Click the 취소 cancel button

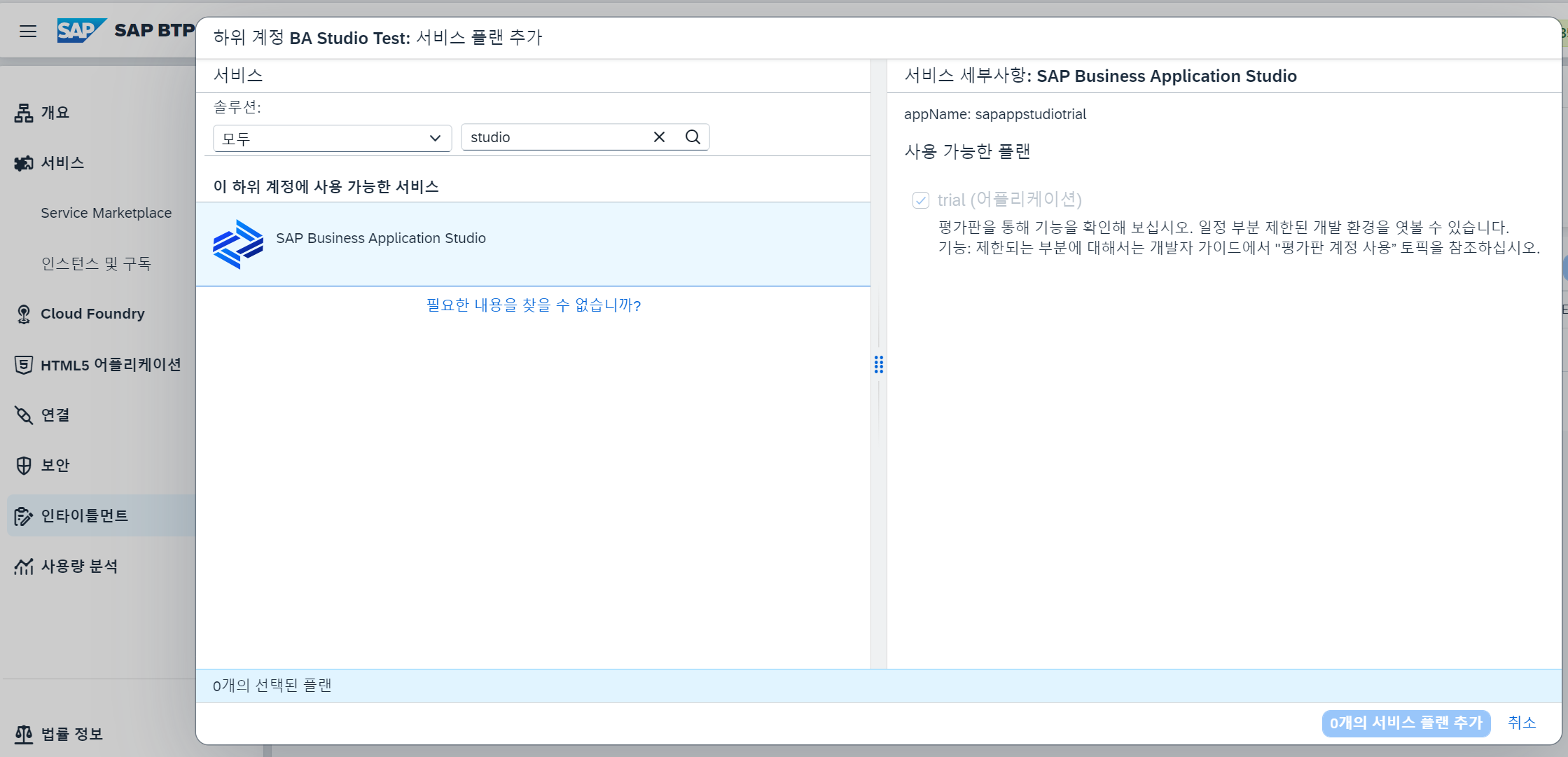click(x=1521, y=723)
